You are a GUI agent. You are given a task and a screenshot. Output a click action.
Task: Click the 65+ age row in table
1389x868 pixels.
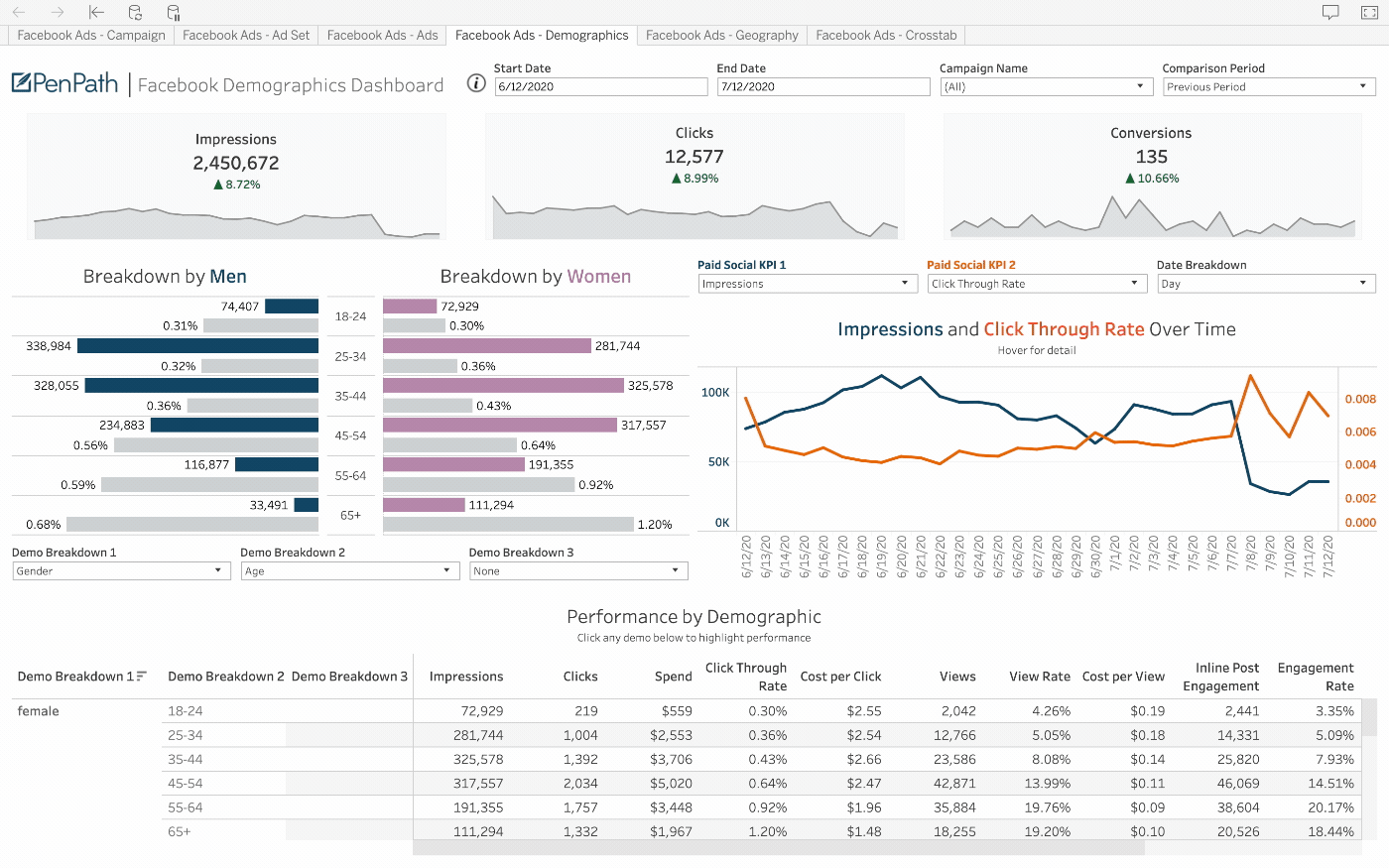180,831
